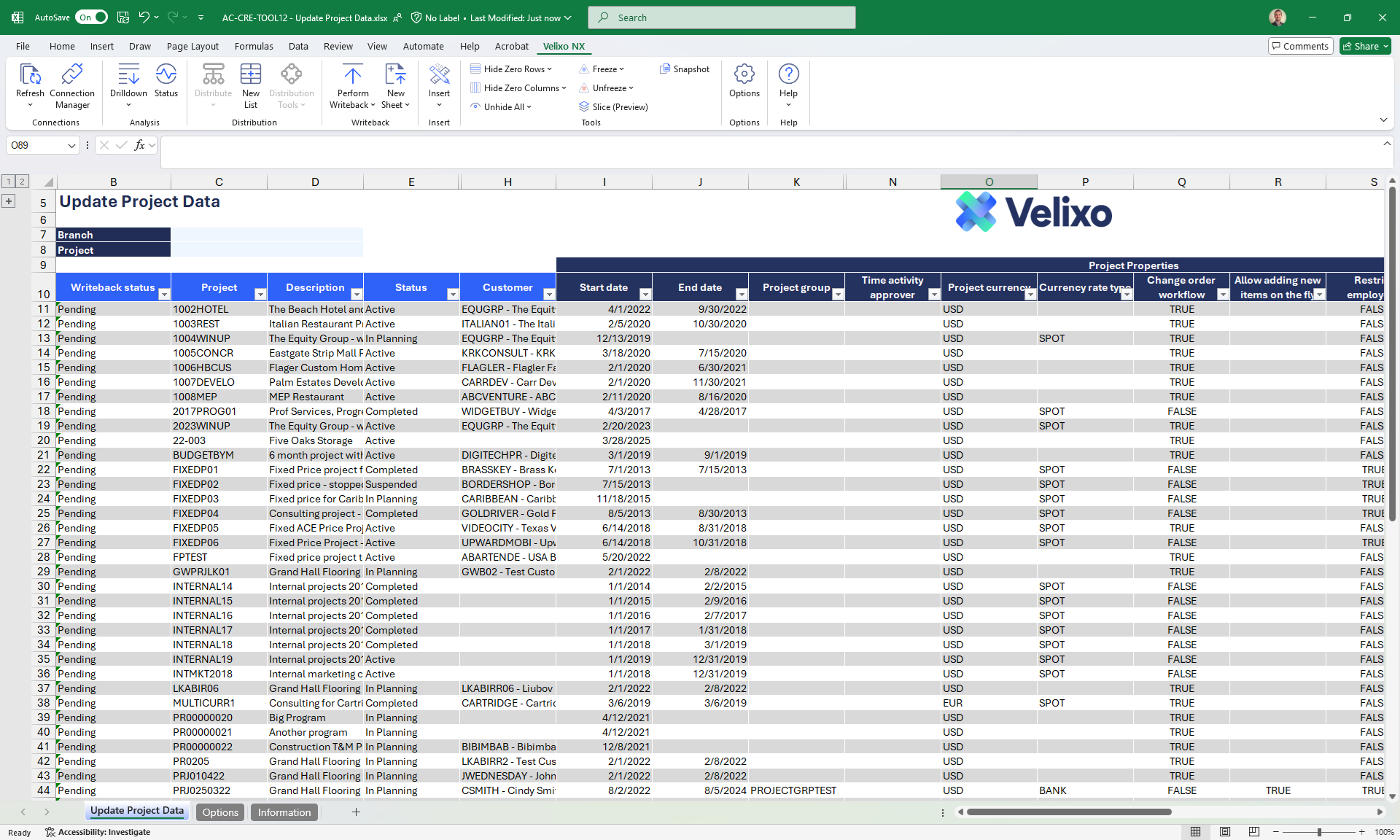The width and height of the screenshot is (1400, 840).
Task: Switch to Page Layout view in status bar
Action: coord(1225,832)
